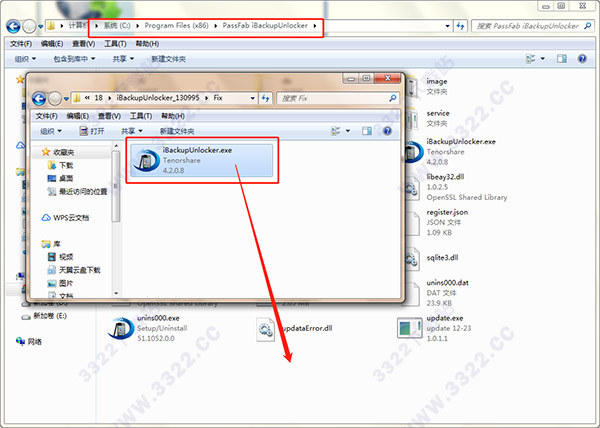
Task: Click iBackupUnlocker_130995 breadcrumb in Fix window
Action: click(x=158, y=98)
